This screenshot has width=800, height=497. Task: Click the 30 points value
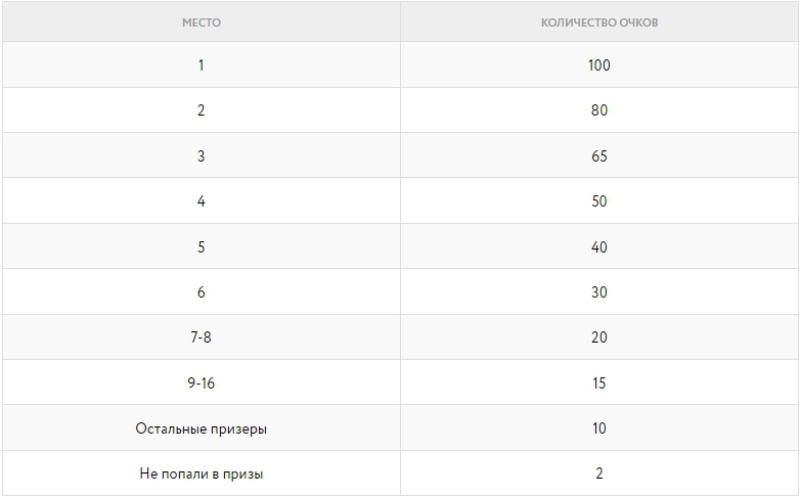(599, 292)
